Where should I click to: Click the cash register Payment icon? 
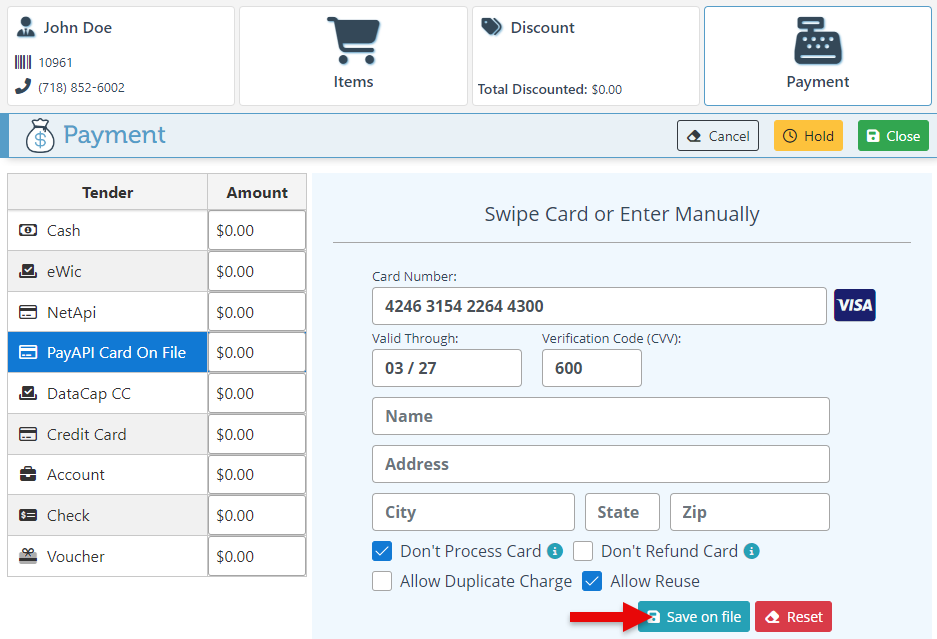[817, 41]
